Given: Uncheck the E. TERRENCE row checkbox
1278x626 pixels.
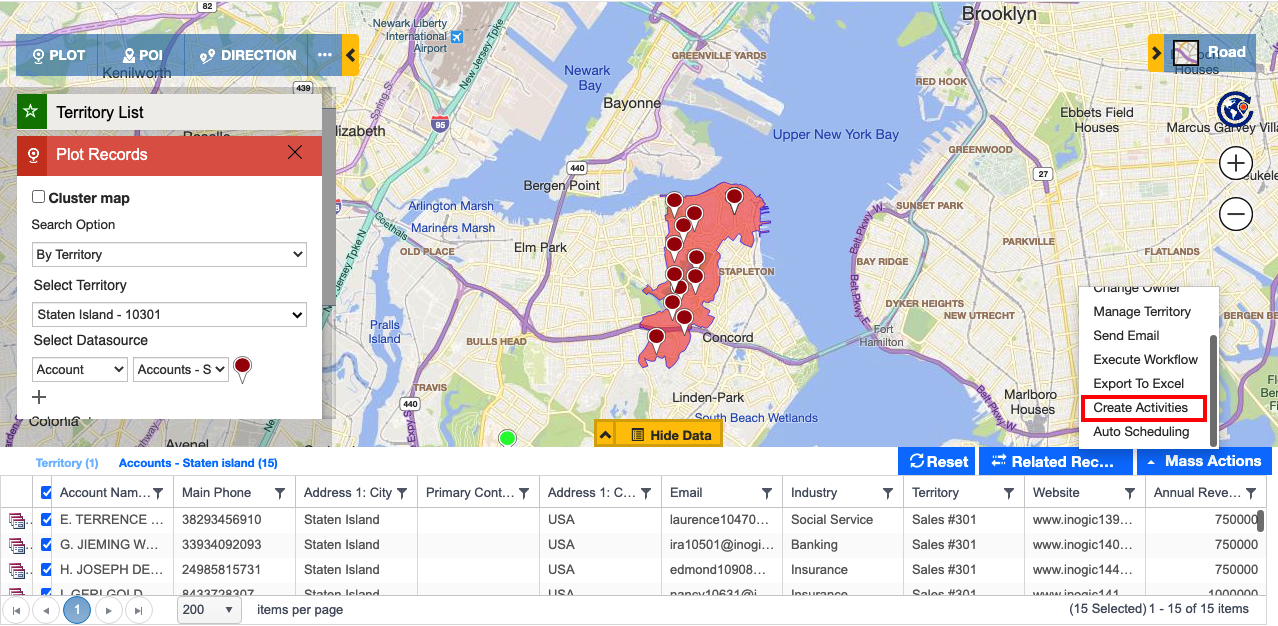Looking at the screenshot, I should [x=47, y=519].
